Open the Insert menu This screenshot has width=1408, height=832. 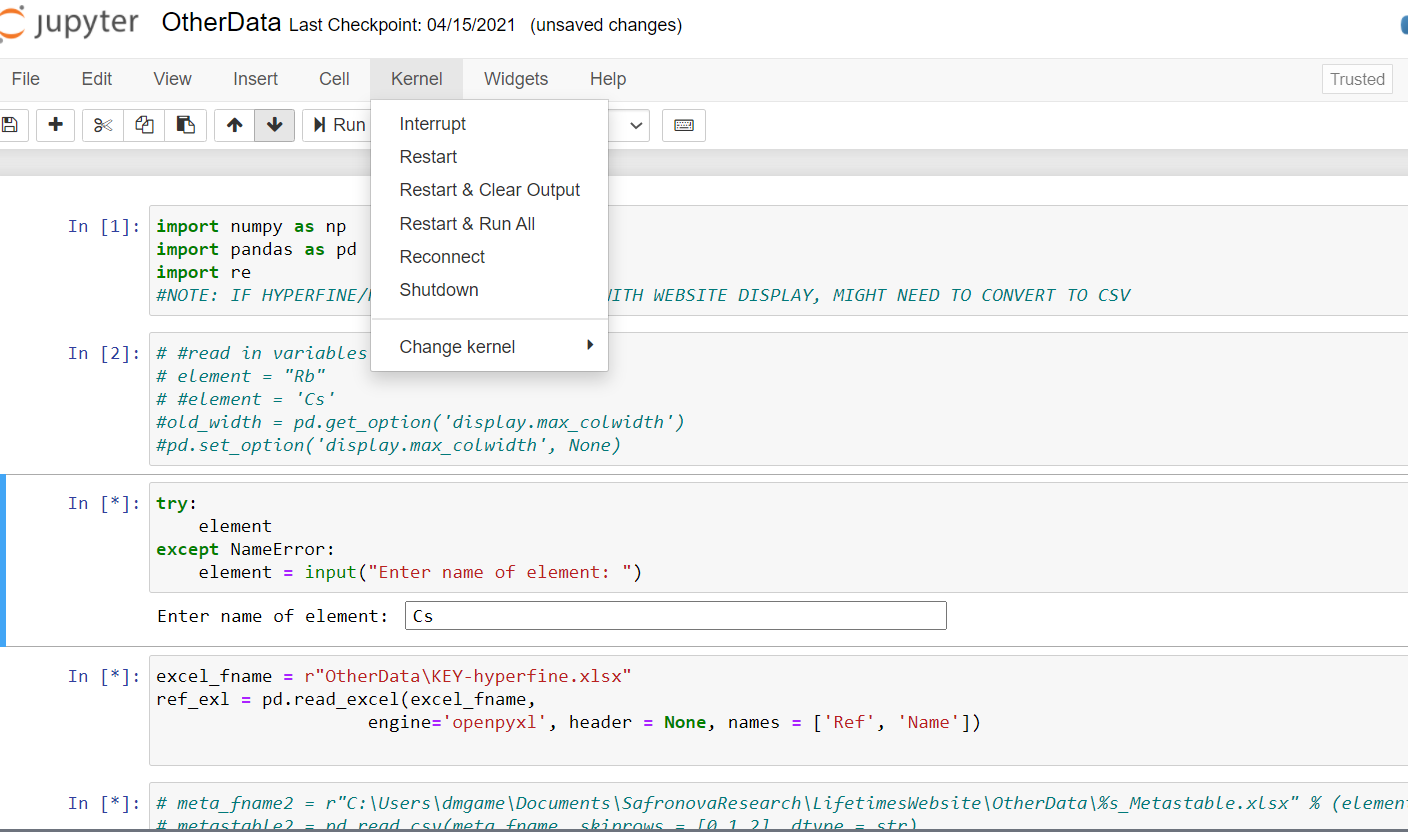255,79
